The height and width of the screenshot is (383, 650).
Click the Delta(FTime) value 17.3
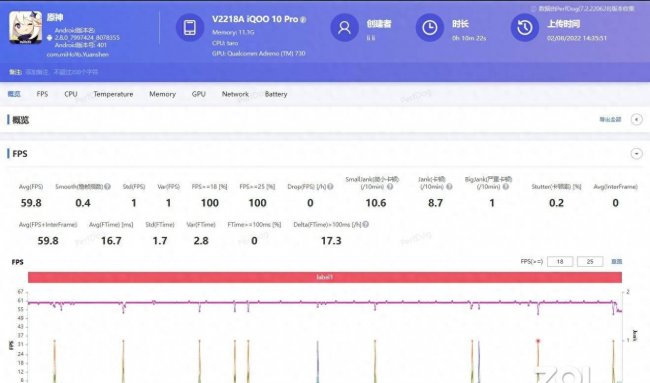pyautogui.click(x=331, y=241)
